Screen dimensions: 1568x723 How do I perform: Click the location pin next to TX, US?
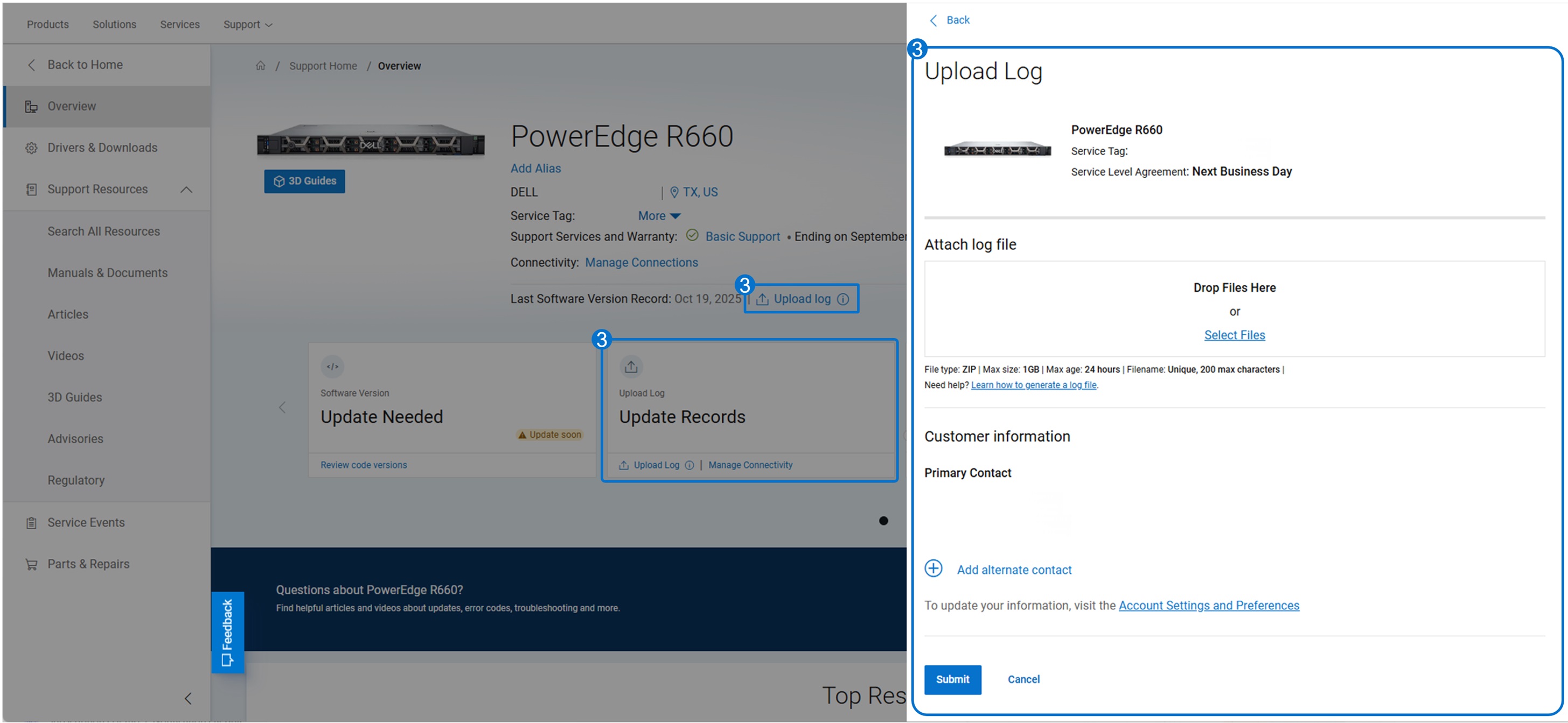pos(674,192)
